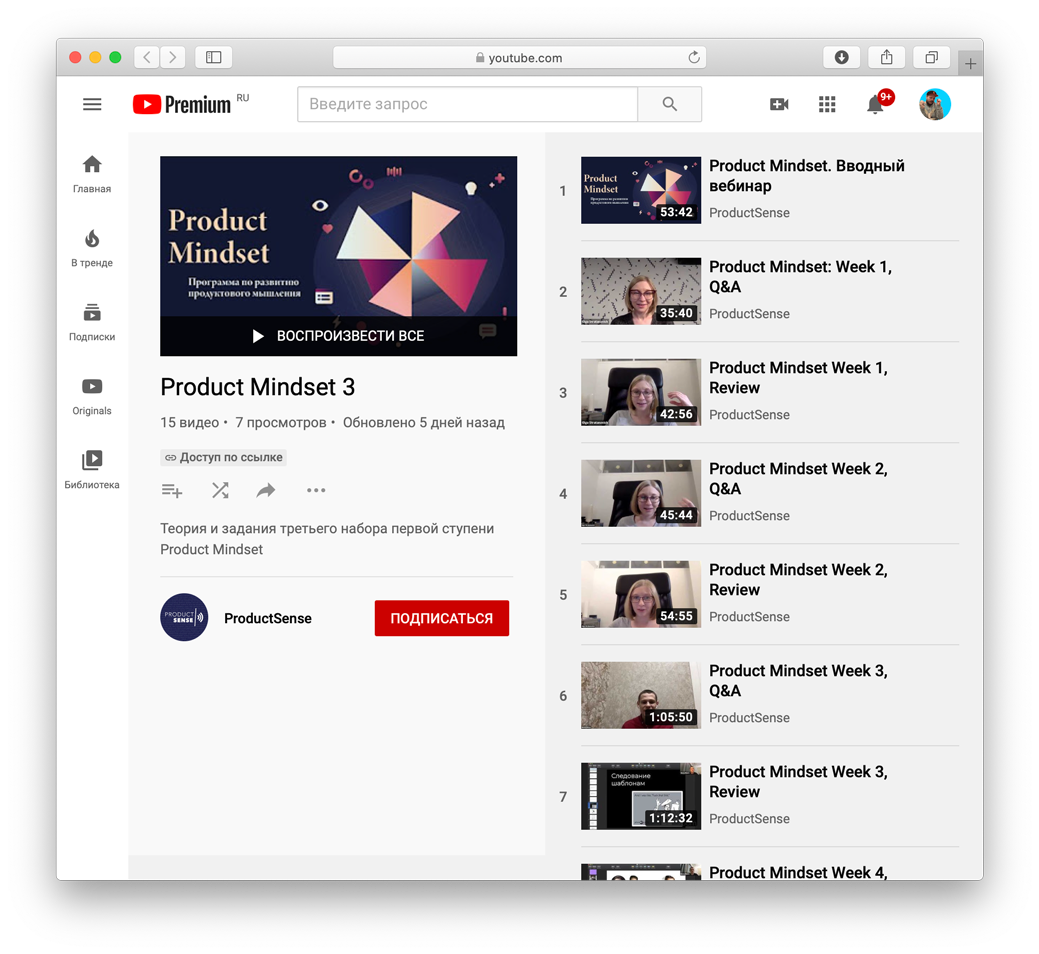
Task: Open Product Mindset Week 3, Q&A title
Action: [x=798, y=680]
